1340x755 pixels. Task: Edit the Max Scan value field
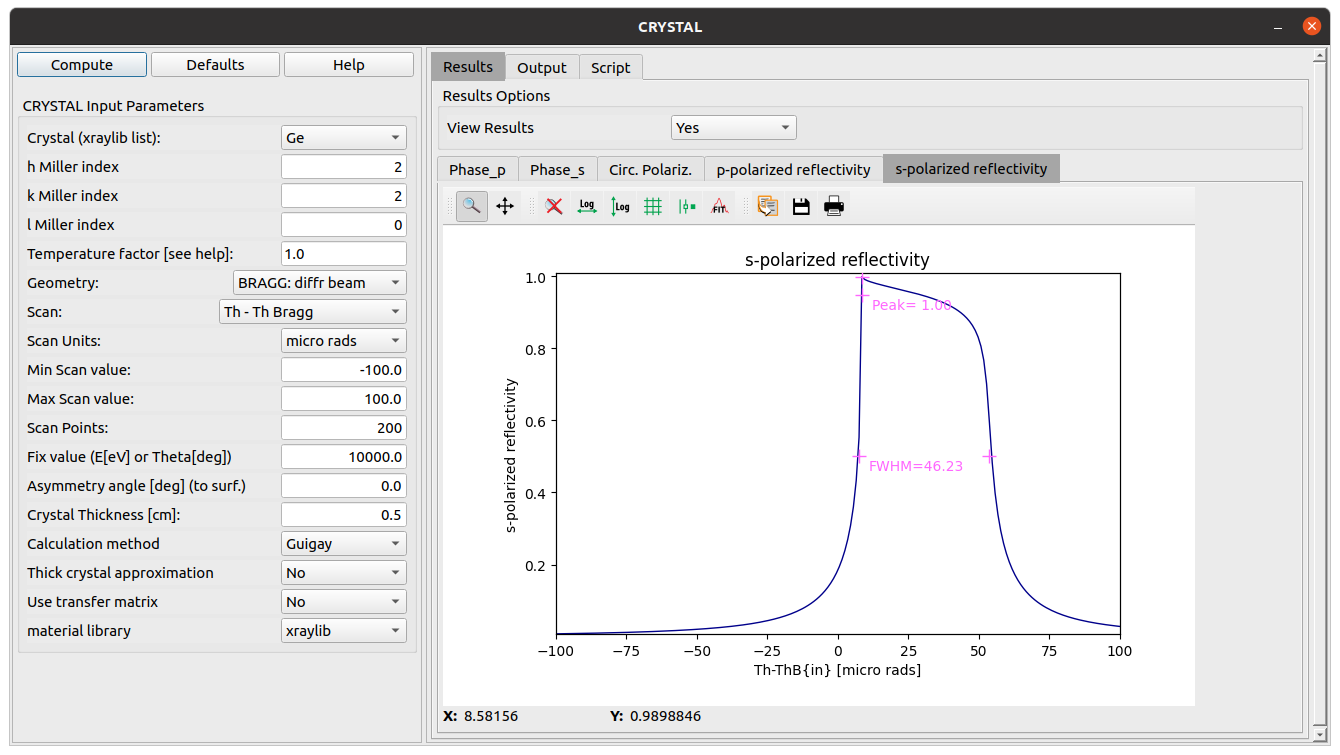[344, 399]
